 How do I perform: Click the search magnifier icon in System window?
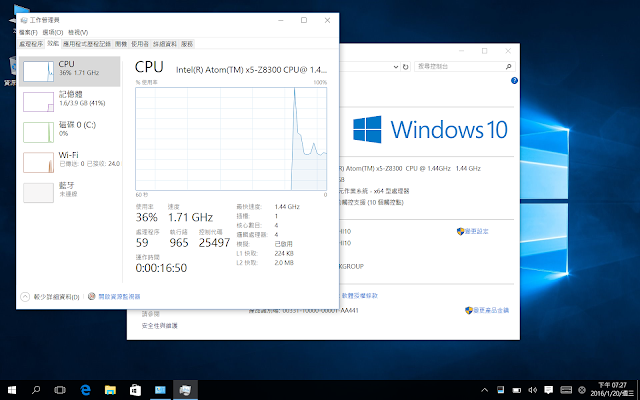point(509,67)
